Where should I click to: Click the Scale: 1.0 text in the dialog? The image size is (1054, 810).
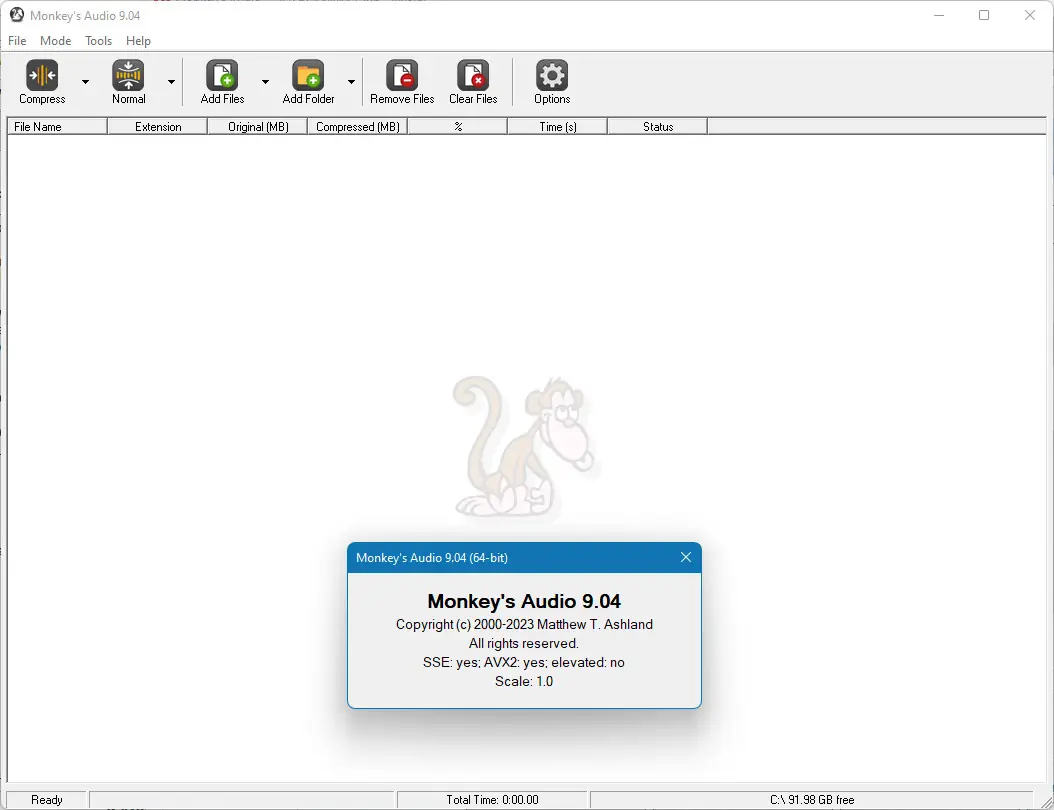pyautogui.click(x=524, y=682)
